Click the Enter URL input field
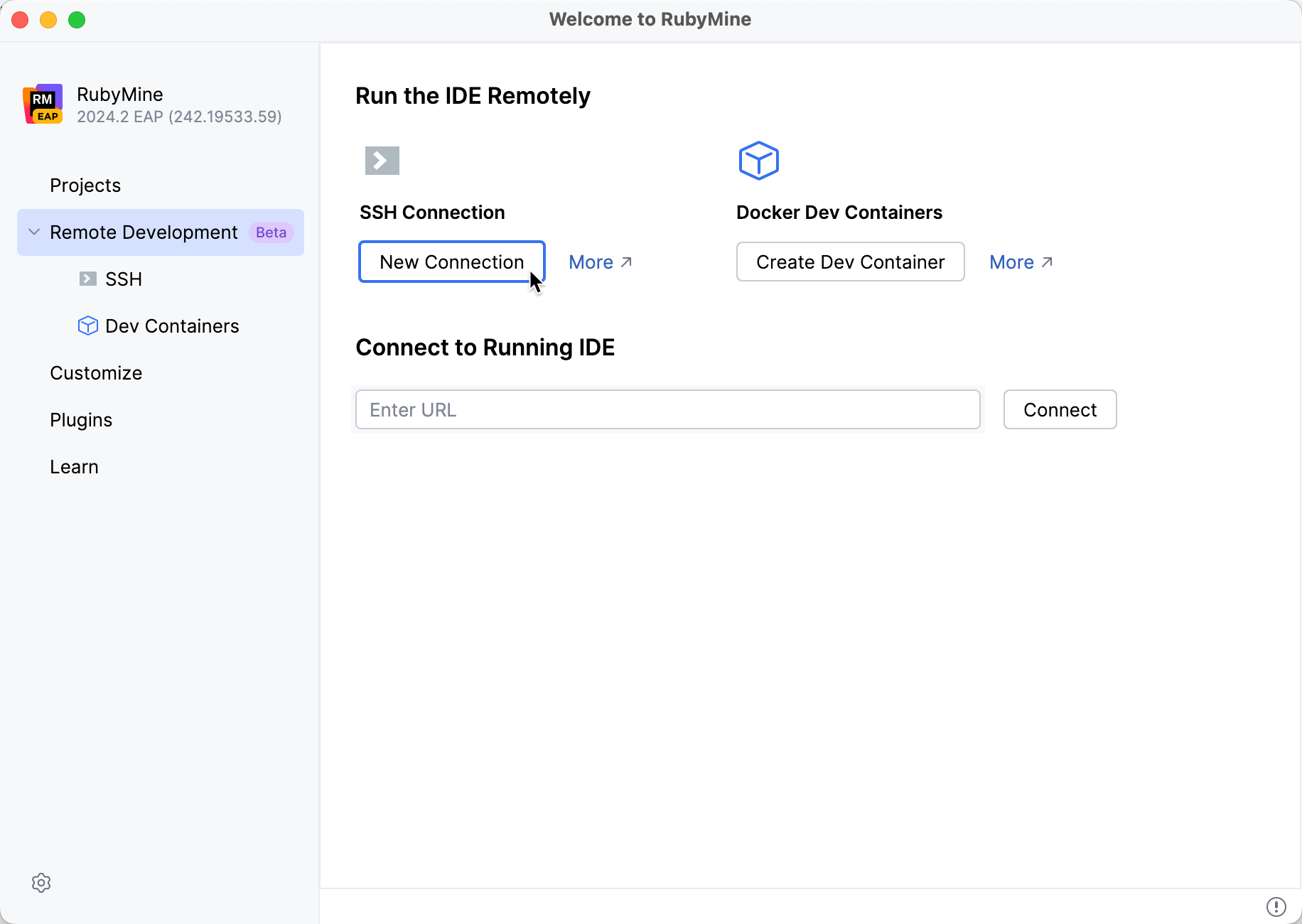Screen dimensions: 1302x924 coord(667,409)
